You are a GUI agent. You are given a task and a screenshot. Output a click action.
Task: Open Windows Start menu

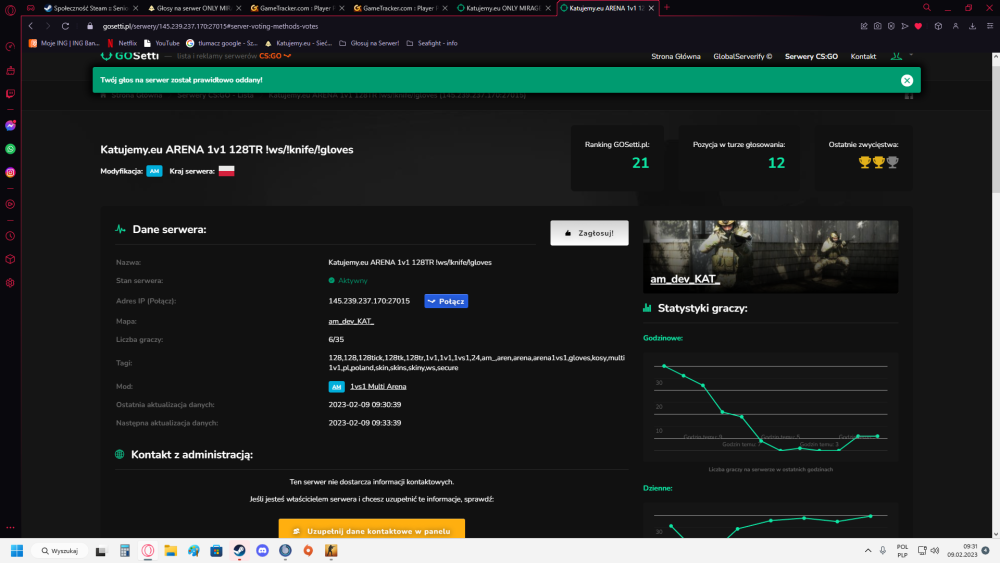click(x=17, y=551)
